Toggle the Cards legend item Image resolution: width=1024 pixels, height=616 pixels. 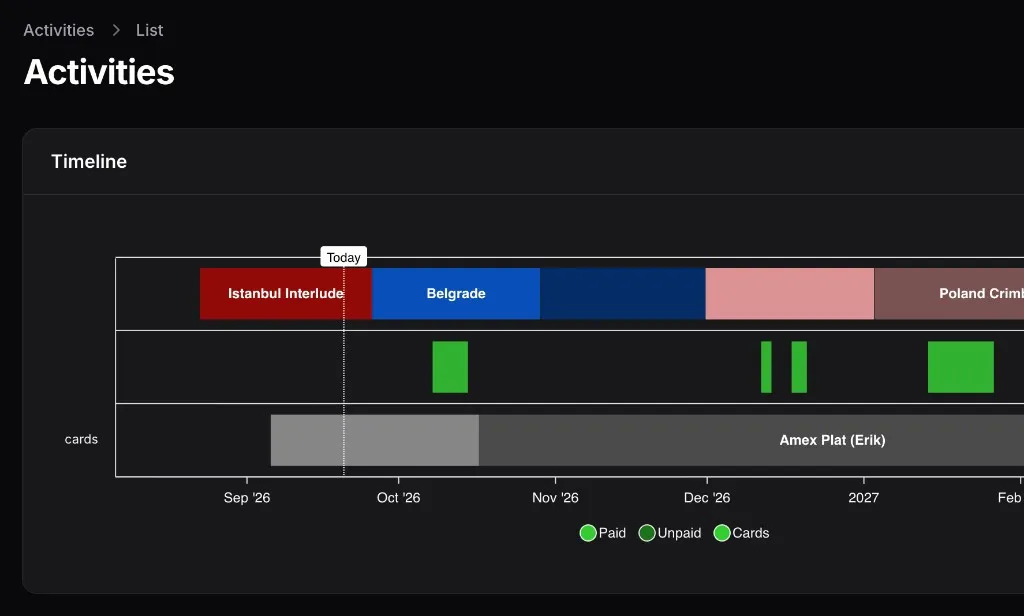tap(741, 533)
